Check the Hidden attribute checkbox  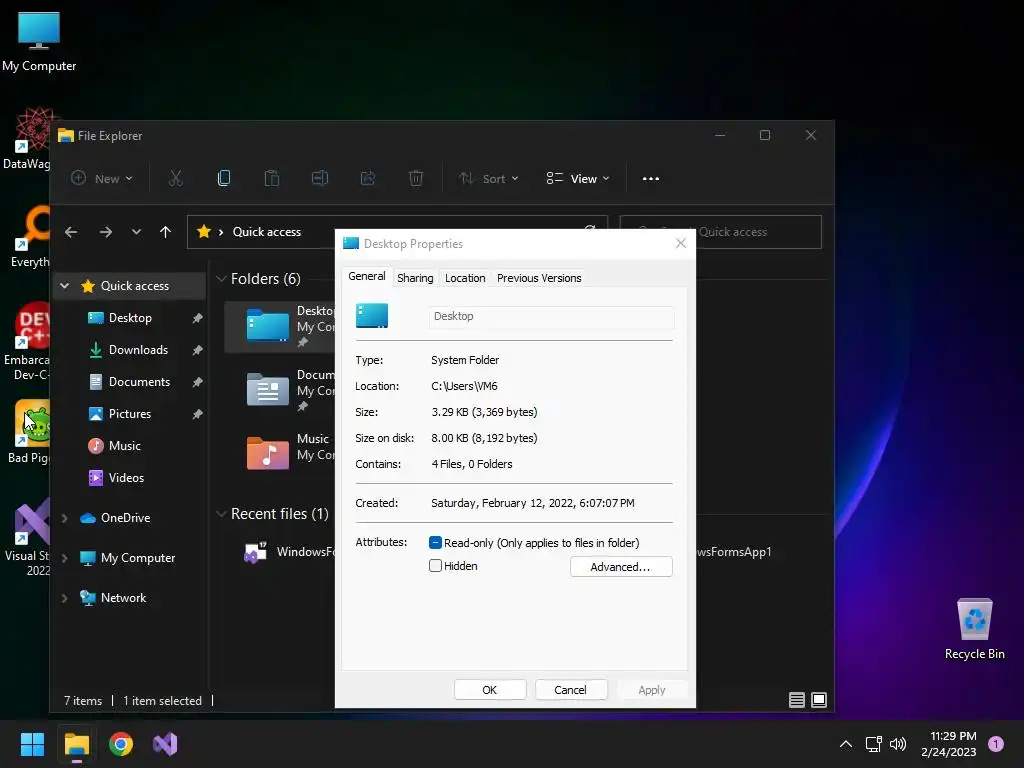tap(435, 566)
